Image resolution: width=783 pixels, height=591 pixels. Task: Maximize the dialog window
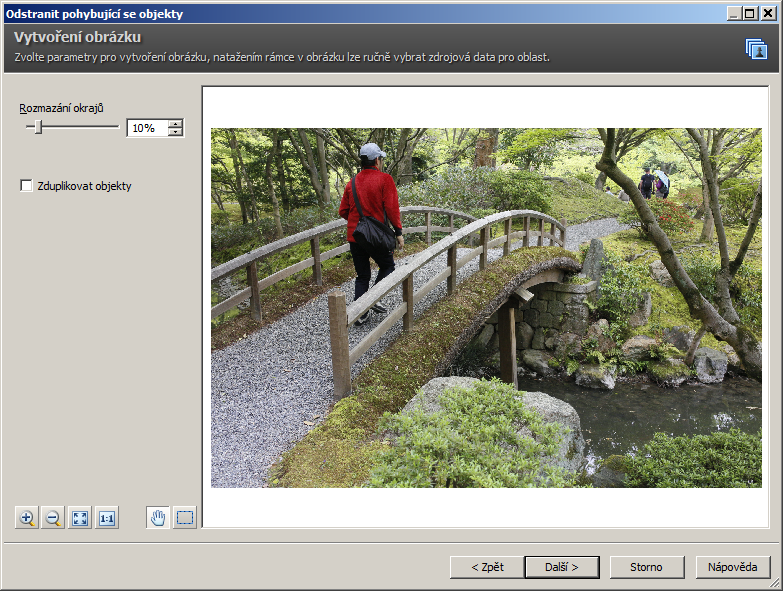(x=750, y=13)
